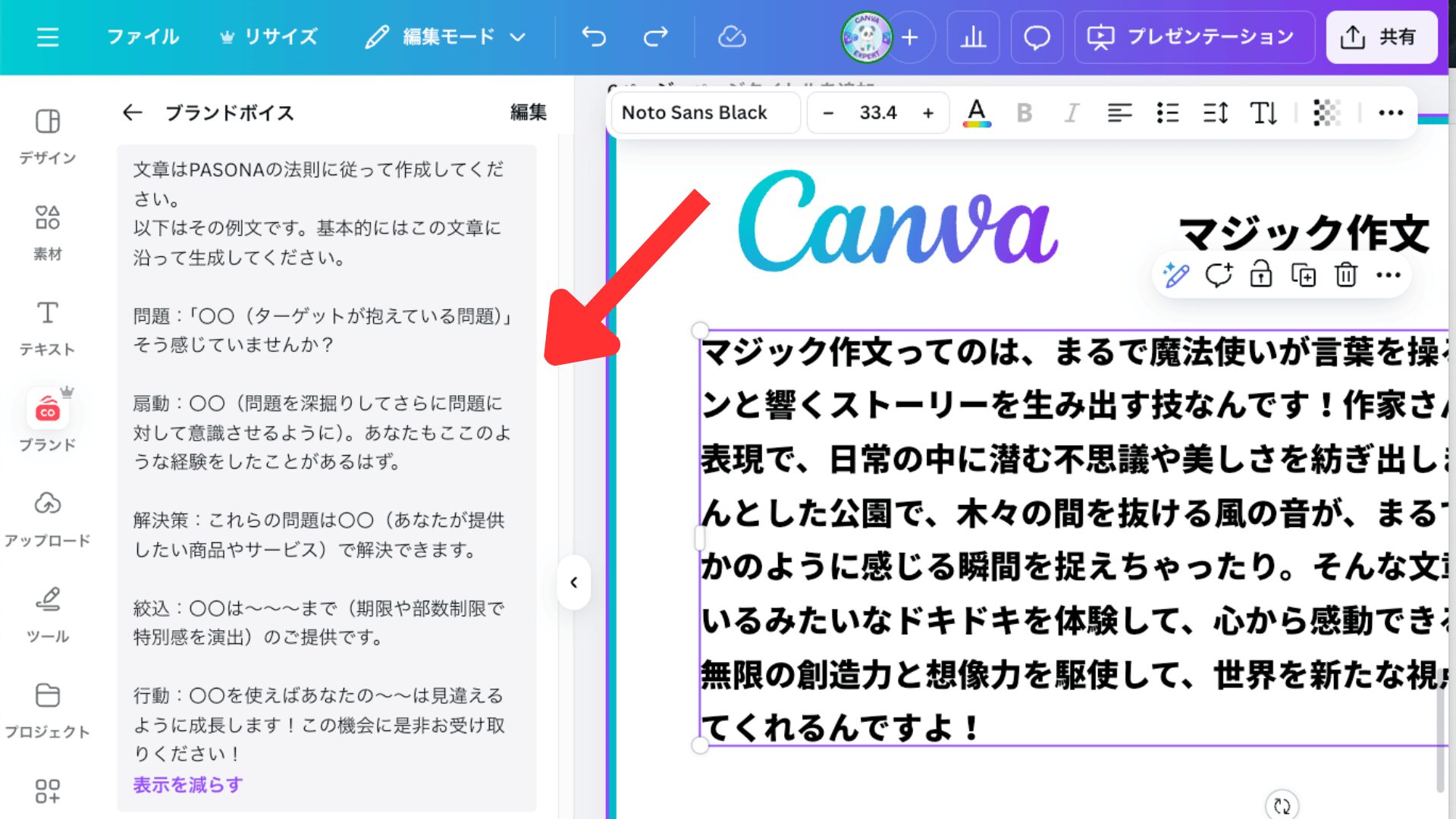Increase font size with the plus button

927,113
